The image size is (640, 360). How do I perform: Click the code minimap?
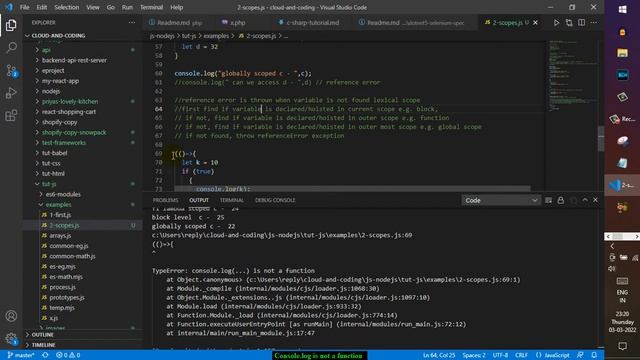571,76
